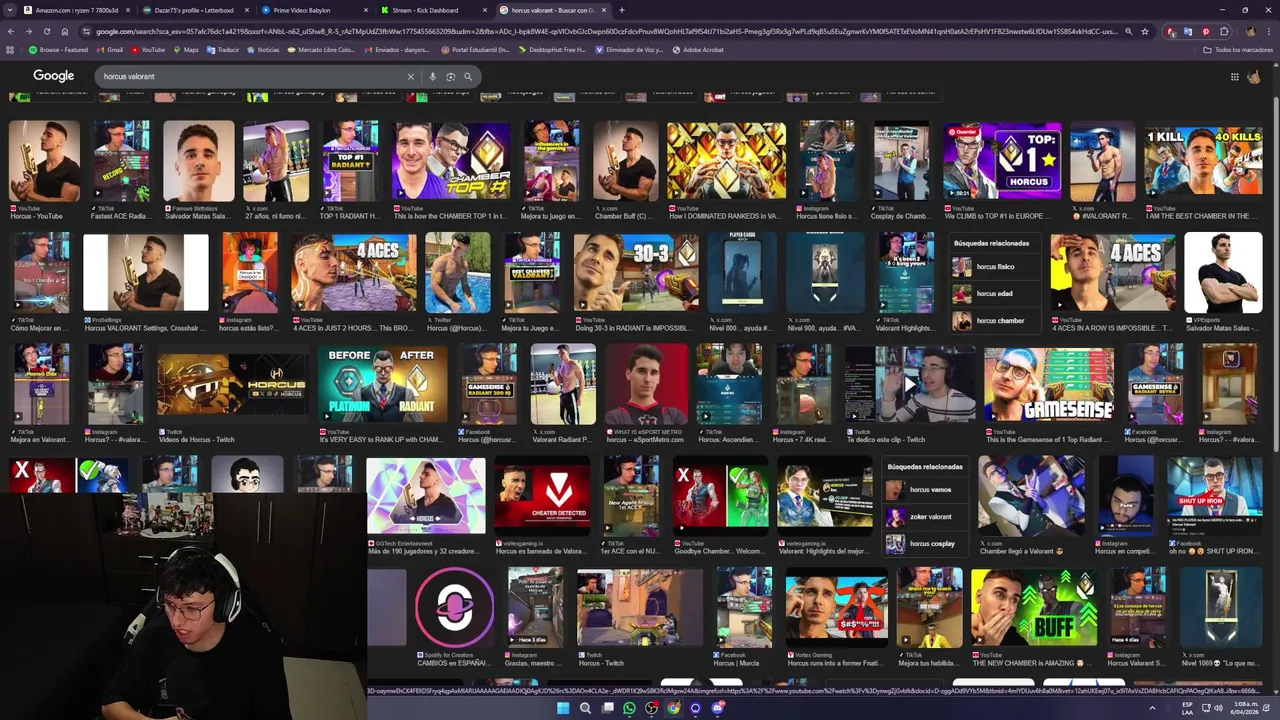The width and height of the screenshot is (1280, 720).
Task: Bookmark this page with the star icon
Action: tap(1145, 31)
